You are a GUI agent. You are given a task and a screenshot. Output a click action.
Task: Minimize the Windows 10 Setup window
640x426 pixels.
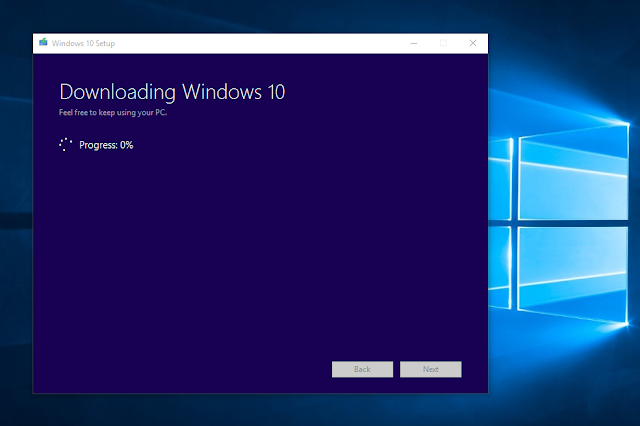click(x=414, y=43)
